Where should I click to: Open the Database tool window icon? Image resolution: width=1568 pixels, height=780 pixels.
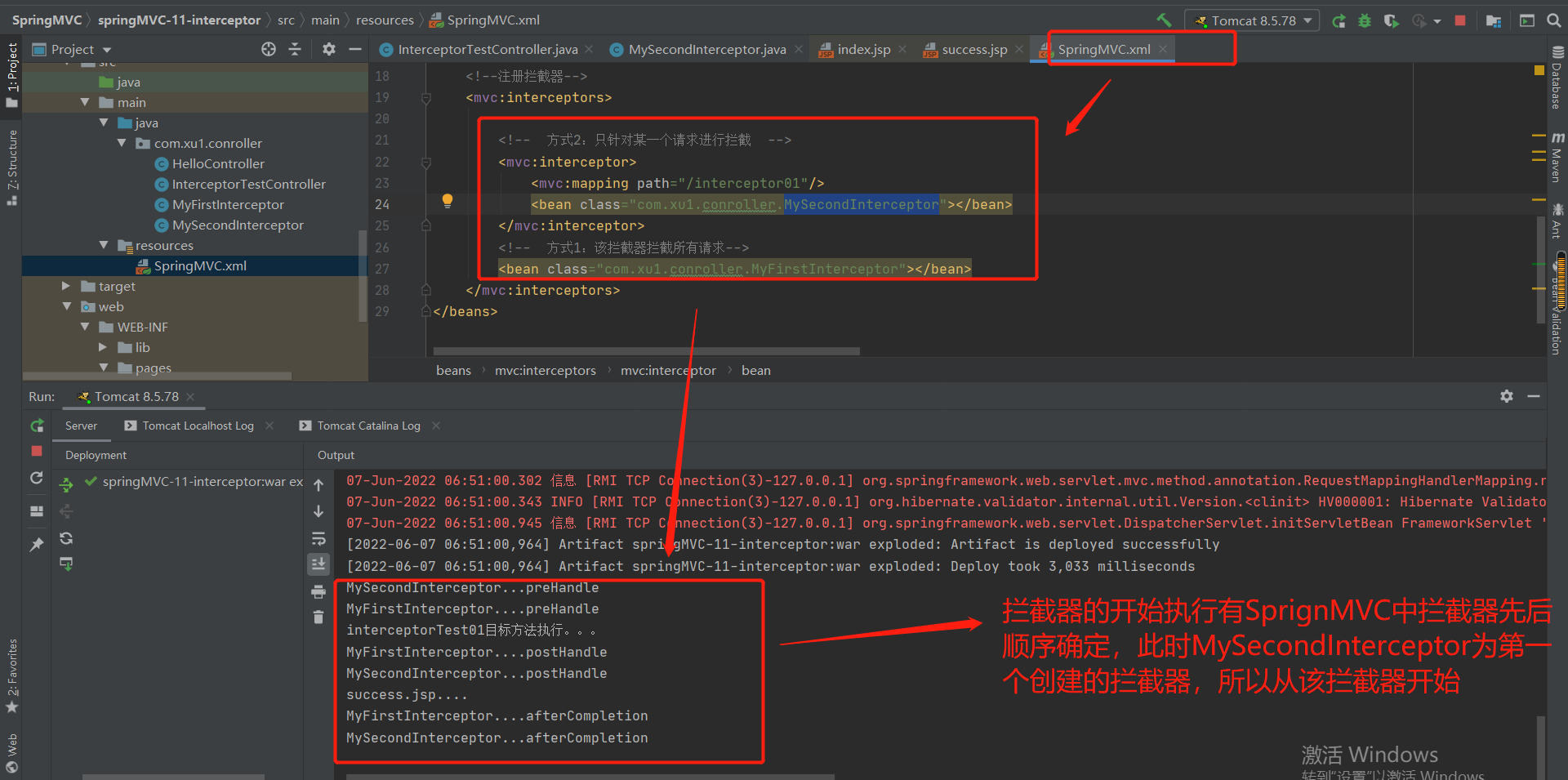1558,52
